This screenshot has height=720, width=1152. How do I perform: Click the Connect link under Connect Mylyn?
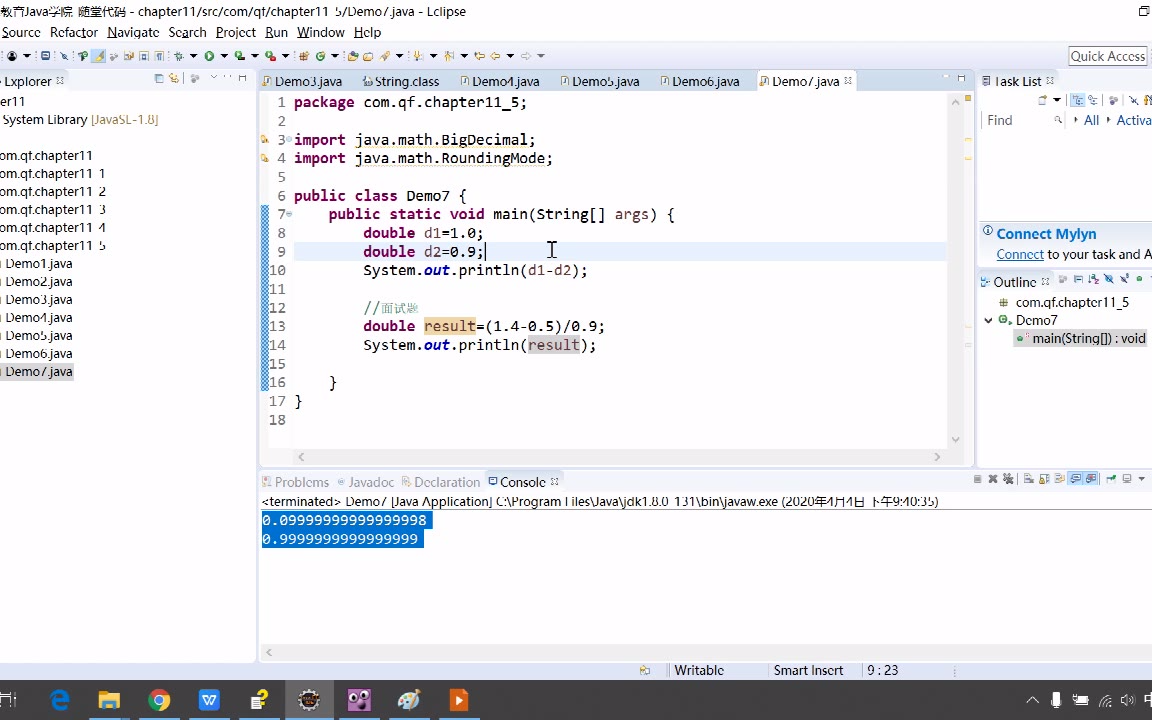[x=1020, y=254]
